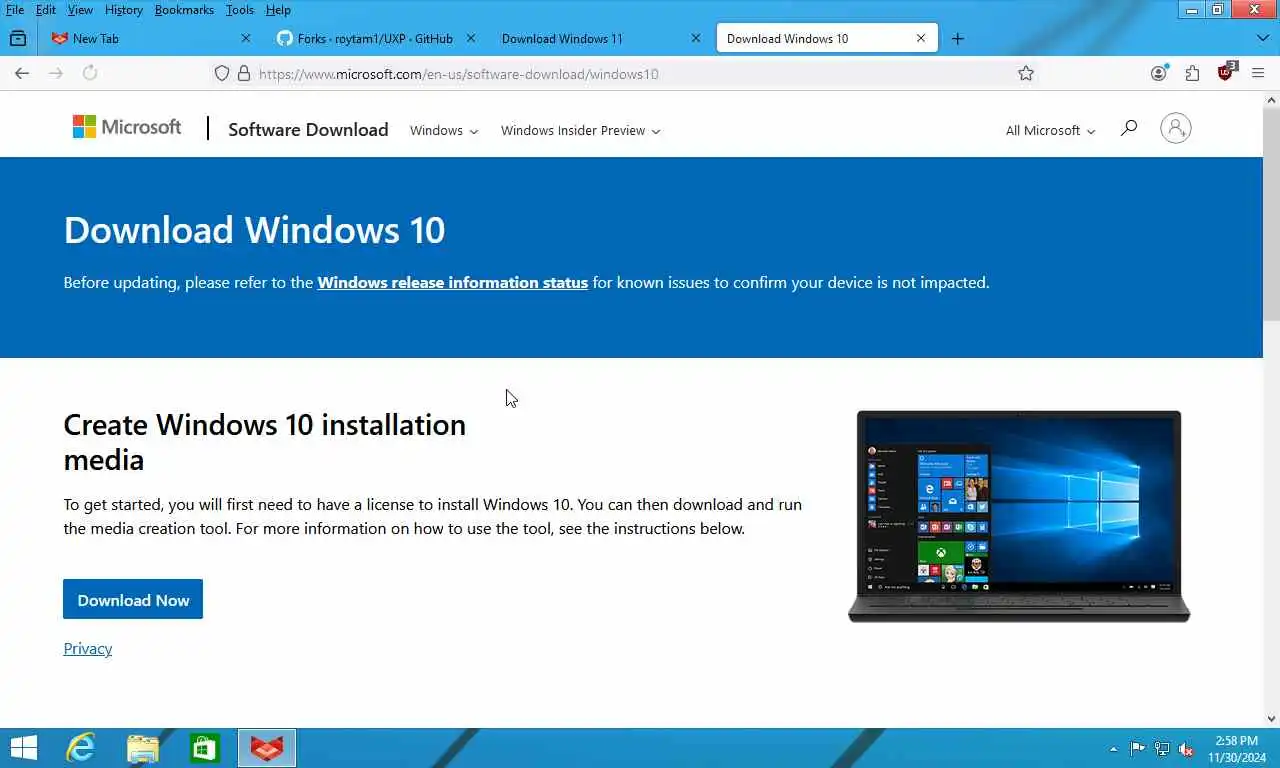Open the Edit menu
The image size is (1280, 768).
click(46, 10)
